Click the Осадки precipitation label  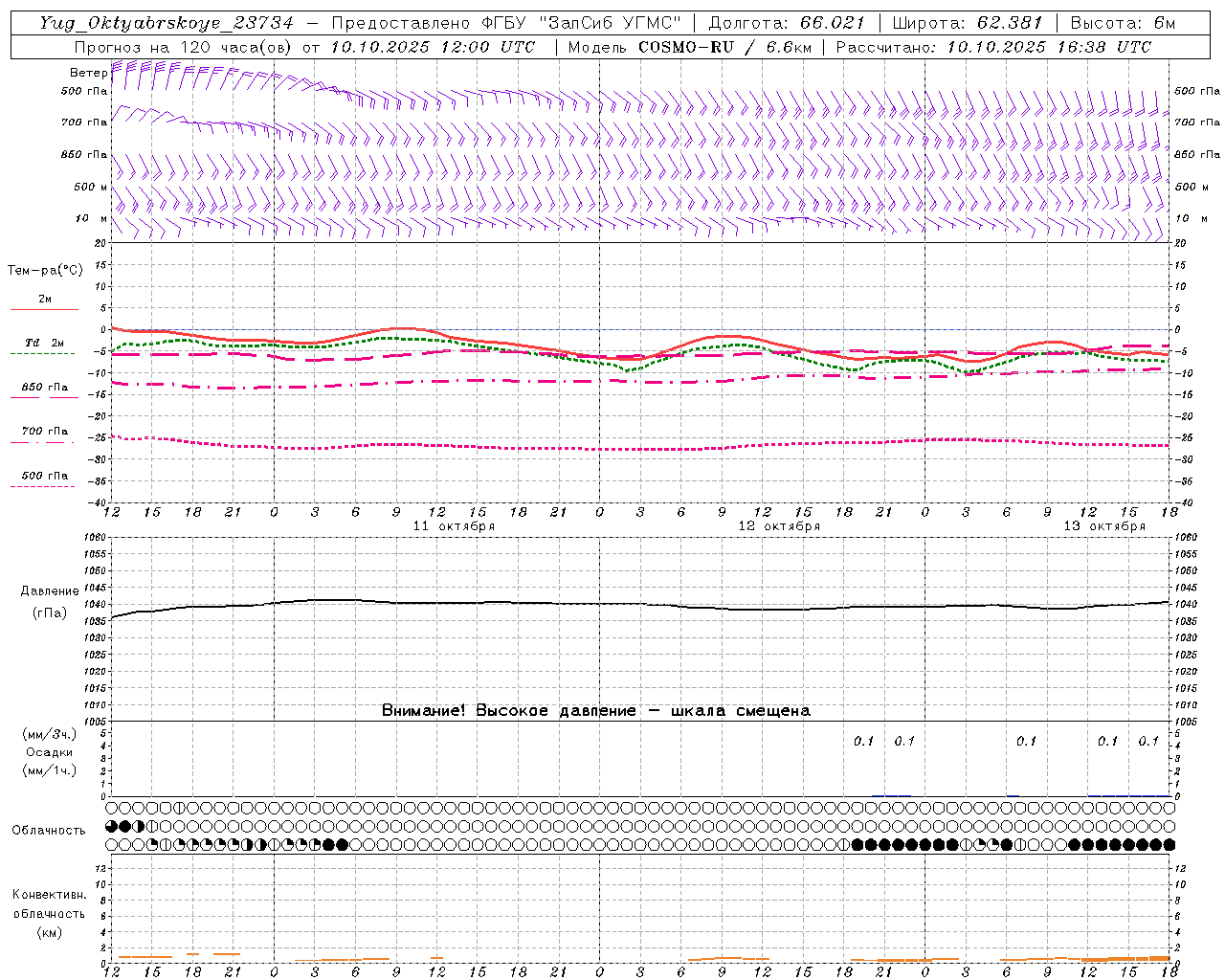coord(50,752)
